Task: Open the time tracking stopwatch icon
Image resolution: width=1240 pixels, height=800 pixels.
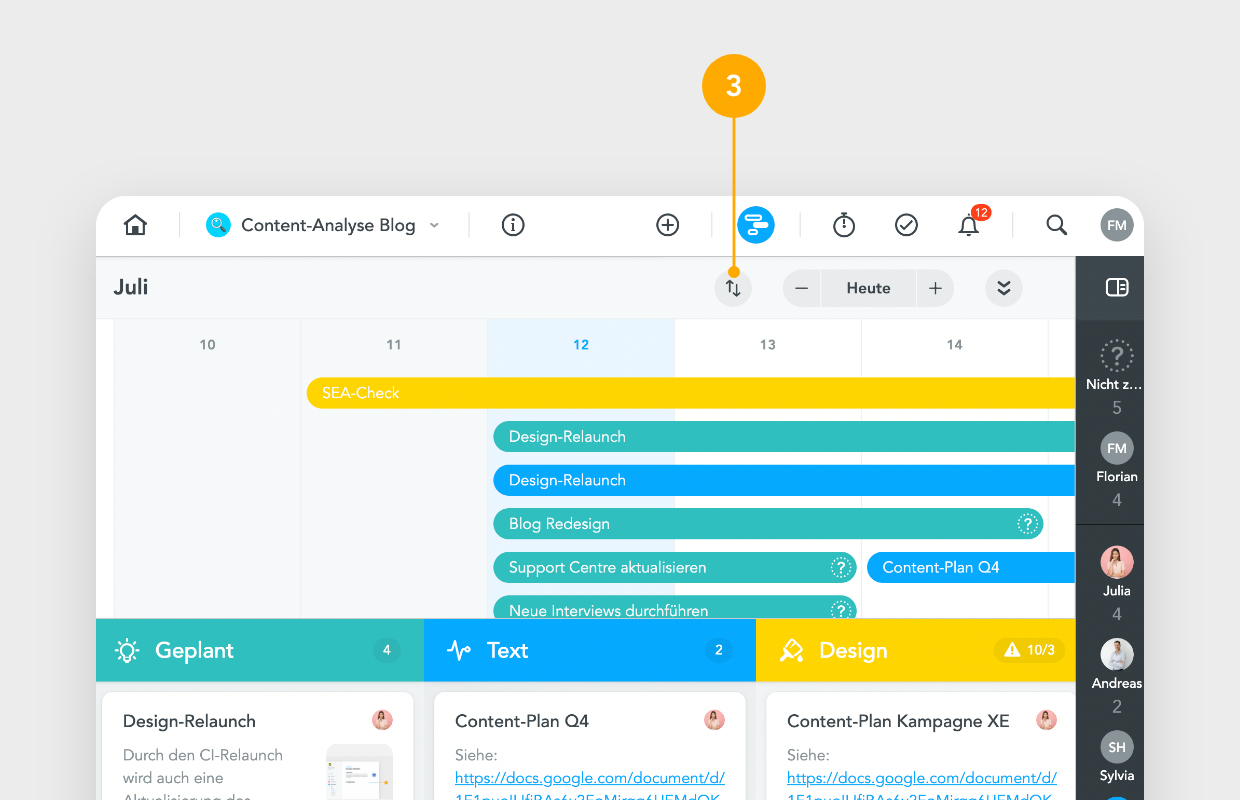Action: click(x=844, y=225)
